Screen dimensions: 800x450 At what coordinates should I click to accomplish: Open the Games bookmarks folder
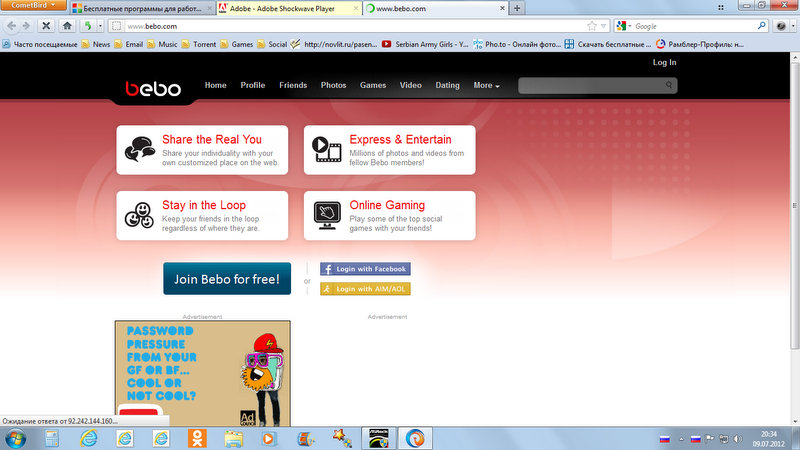coord(237,44)
